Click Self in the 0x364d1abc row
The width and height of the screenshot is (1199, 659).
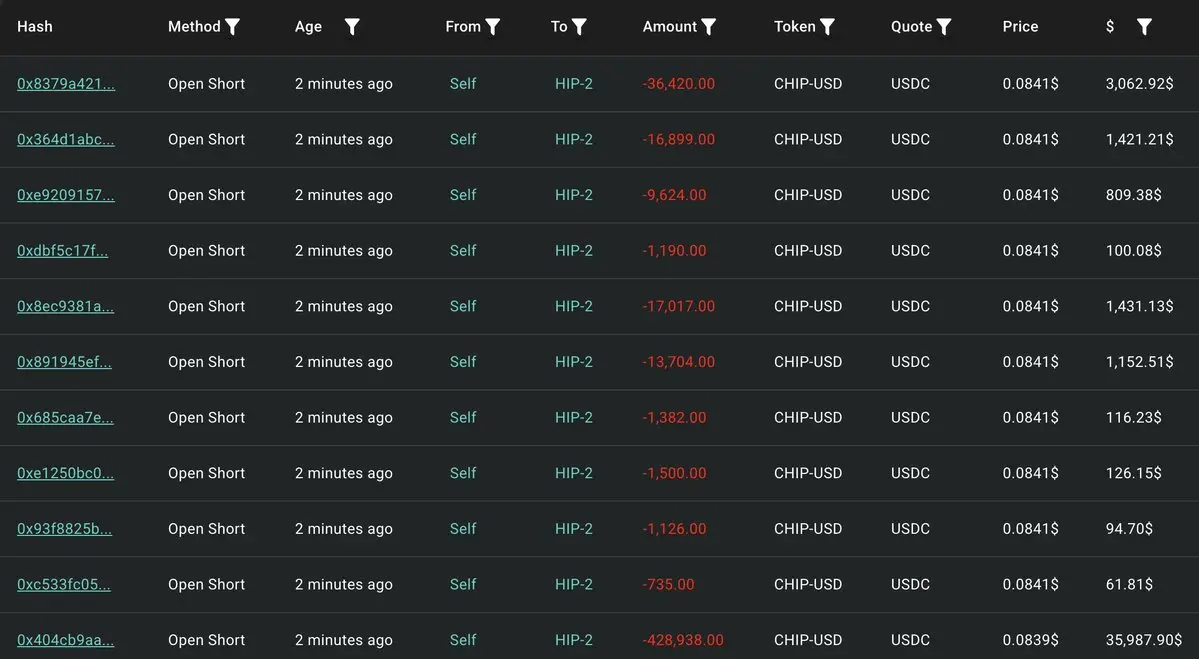click(463, 139)
